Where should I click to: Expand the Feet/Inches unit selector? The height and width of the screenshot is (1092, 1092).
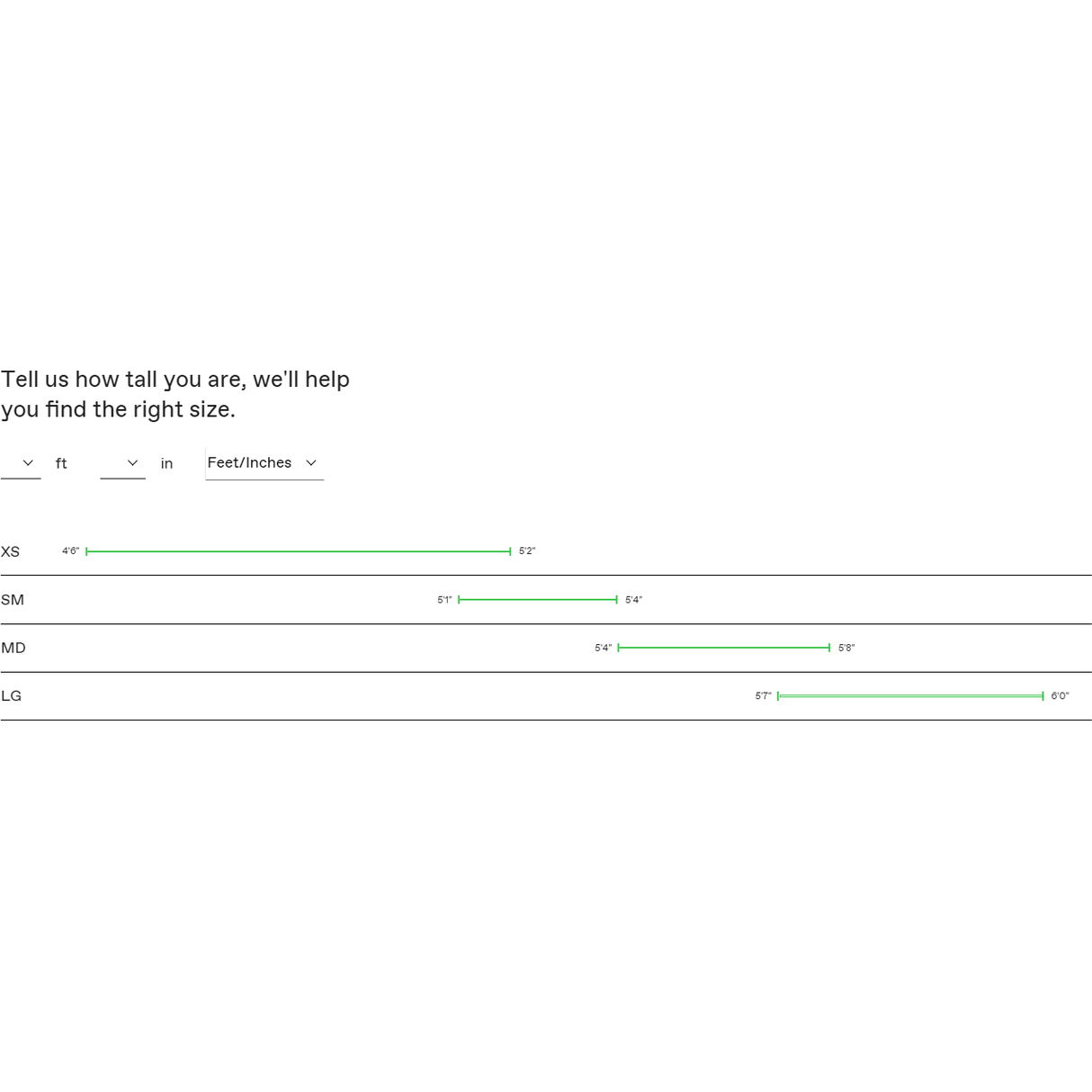click(x=264, y=463)
